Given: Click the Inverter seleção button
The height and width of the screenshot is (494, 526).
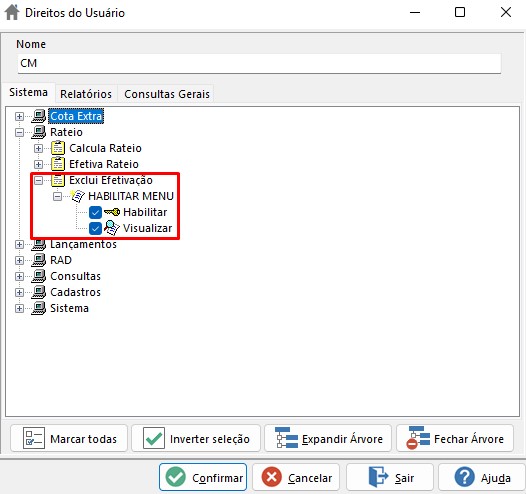Looking at the screenshot, I should (196, 438).
